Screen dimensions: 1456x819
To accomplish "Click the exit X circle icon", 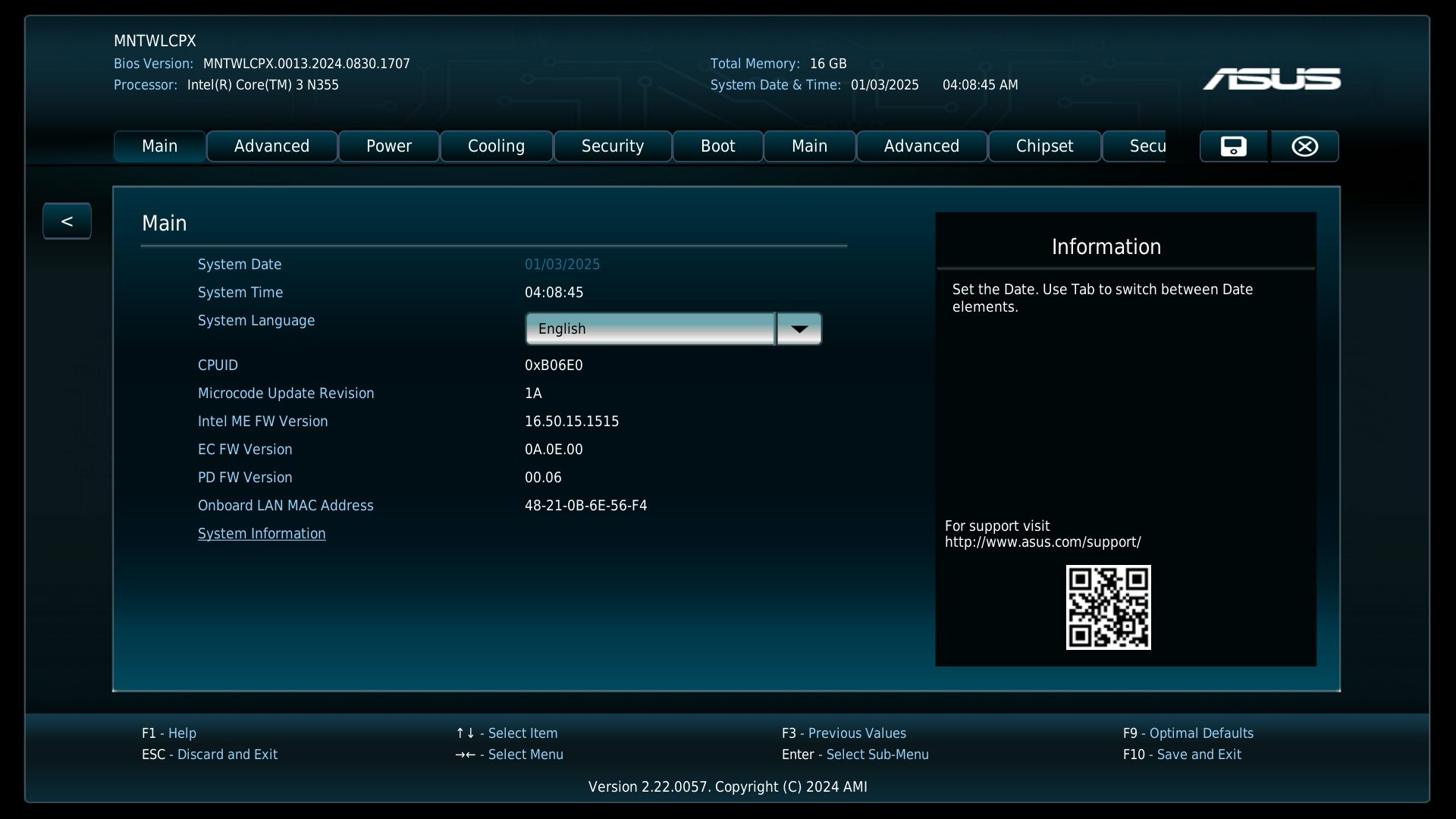I will 1304,146.
